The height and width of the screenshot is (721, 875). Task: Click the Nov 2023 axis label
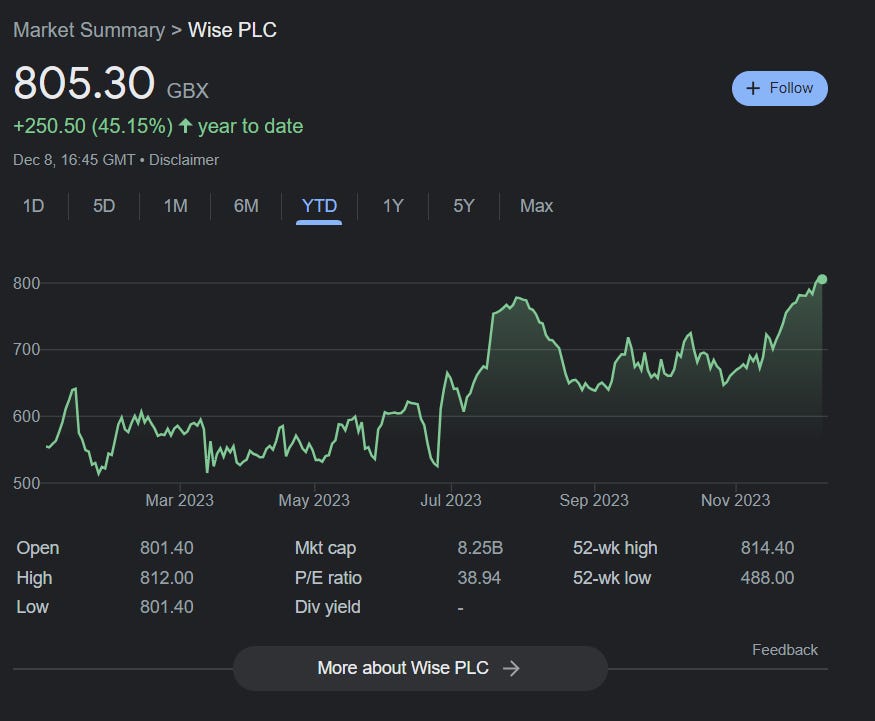(x=735, y=500)
